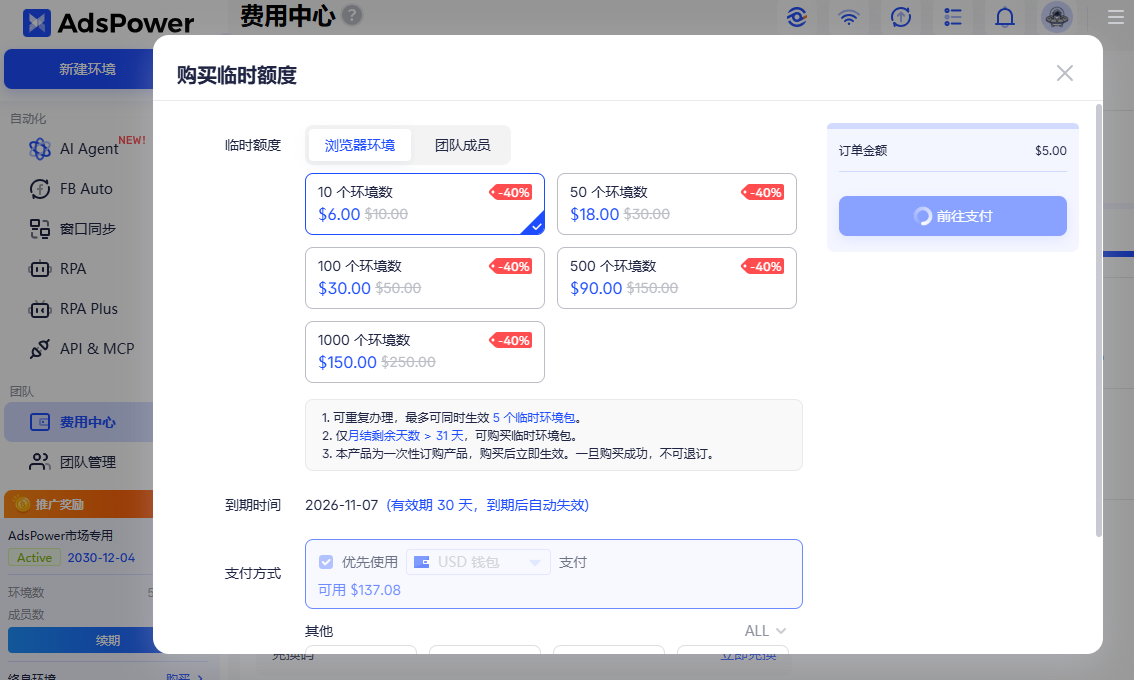Click the AI Agent brain icon
Screen dimensions: 1134x680
pos(40,148)
